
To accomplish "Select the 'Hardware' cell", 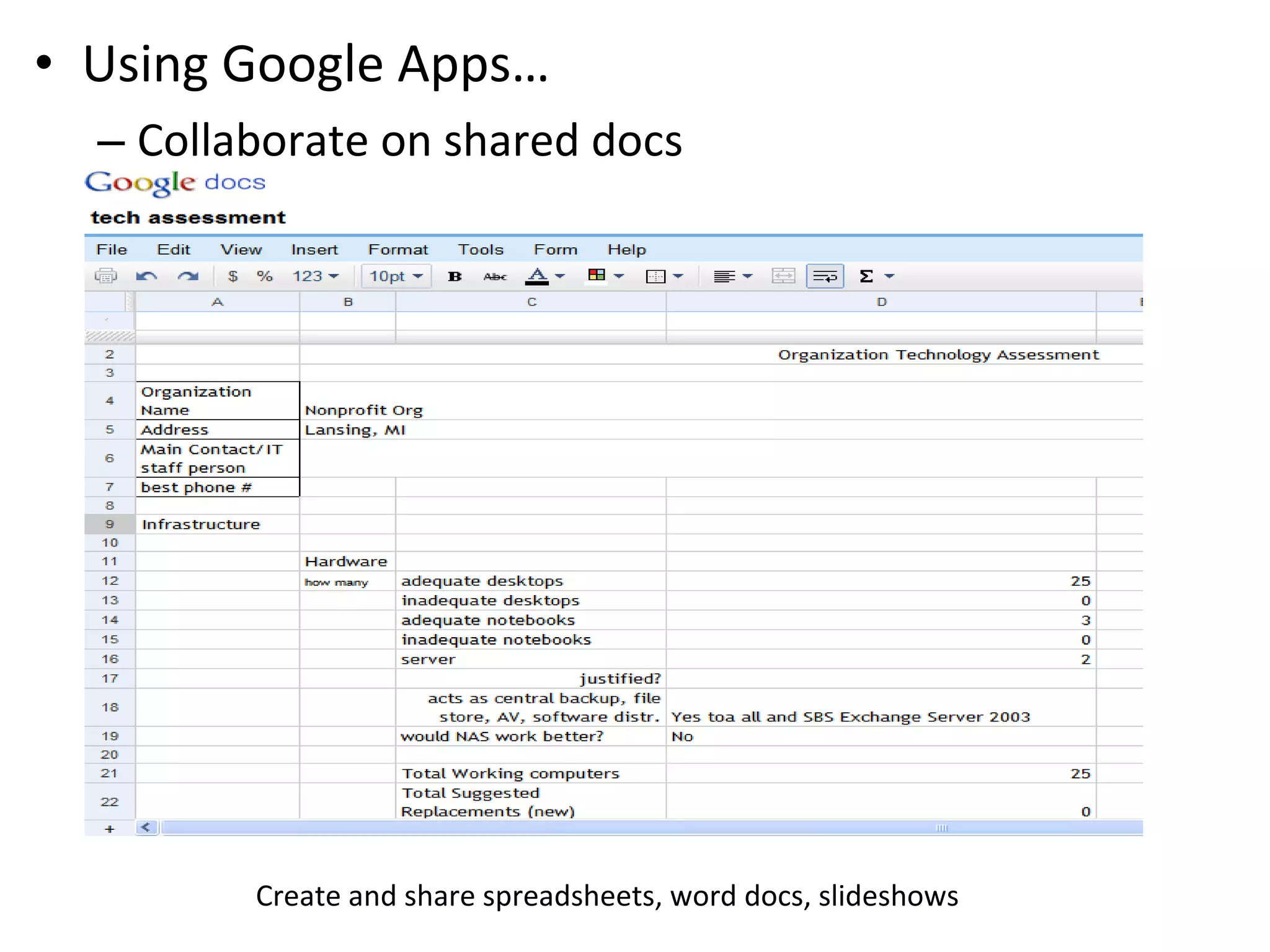I will tap(347, 562).
